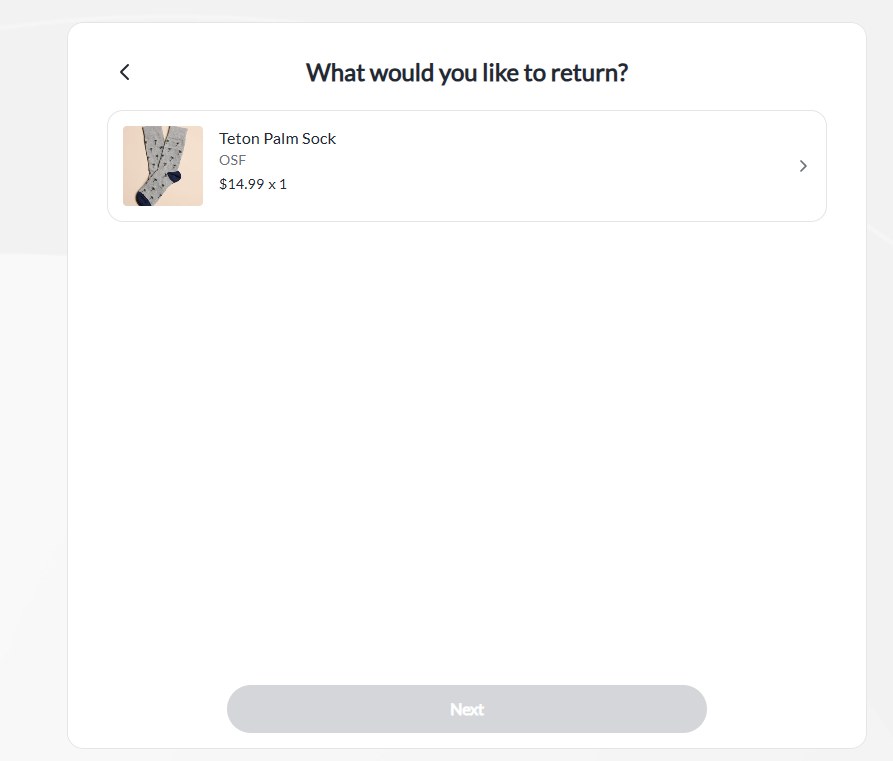Click the word "Sock" in the item title

(319, 139)
